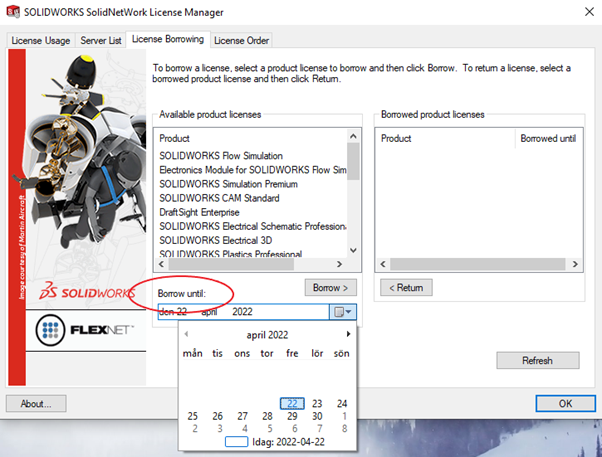Confirm with the OK button
Image resolution: width=602 pixels, height=457 pixels.
click(x=565, y=404)
